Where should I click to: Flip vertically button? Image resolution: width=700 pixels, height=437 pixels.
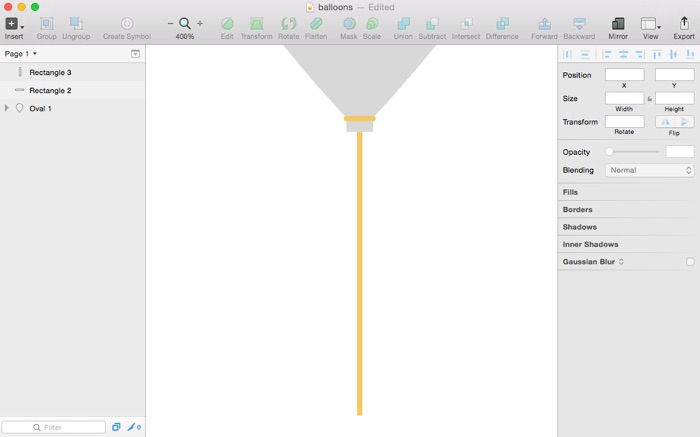(684, 122)
